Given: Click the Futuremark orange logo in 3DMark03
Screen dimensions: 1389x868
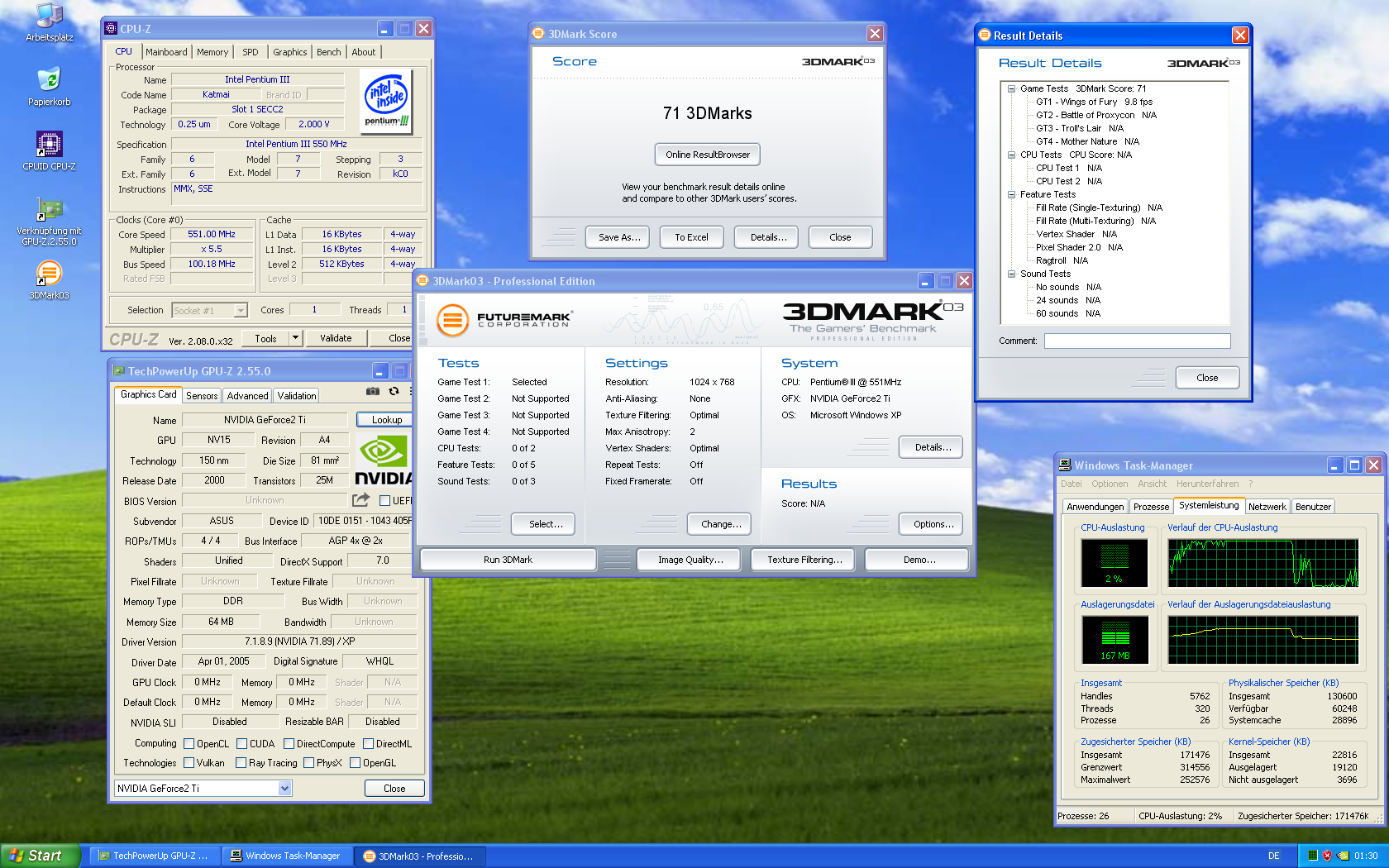Looking at the screenshot, I should pos(452,320).
